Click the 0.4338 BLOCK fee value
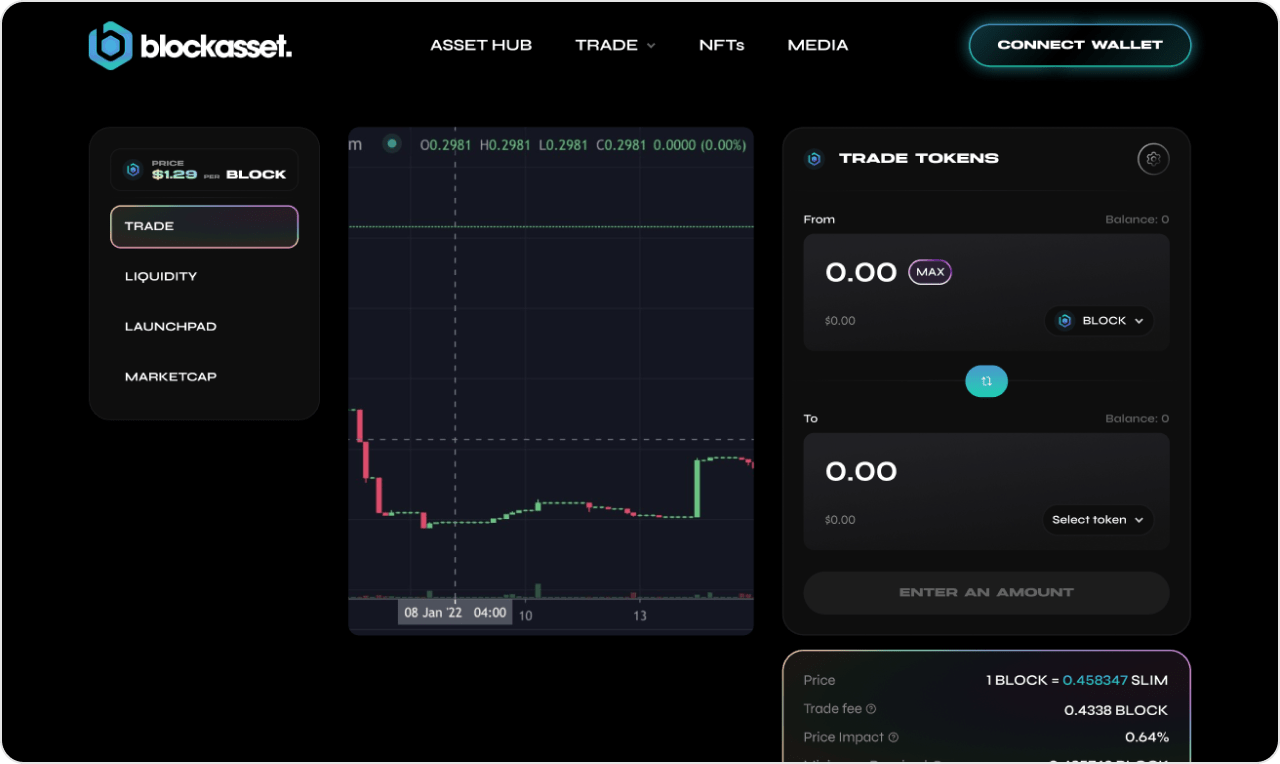The width and height of the screenshot is (1280, 764). (1116, 710)
